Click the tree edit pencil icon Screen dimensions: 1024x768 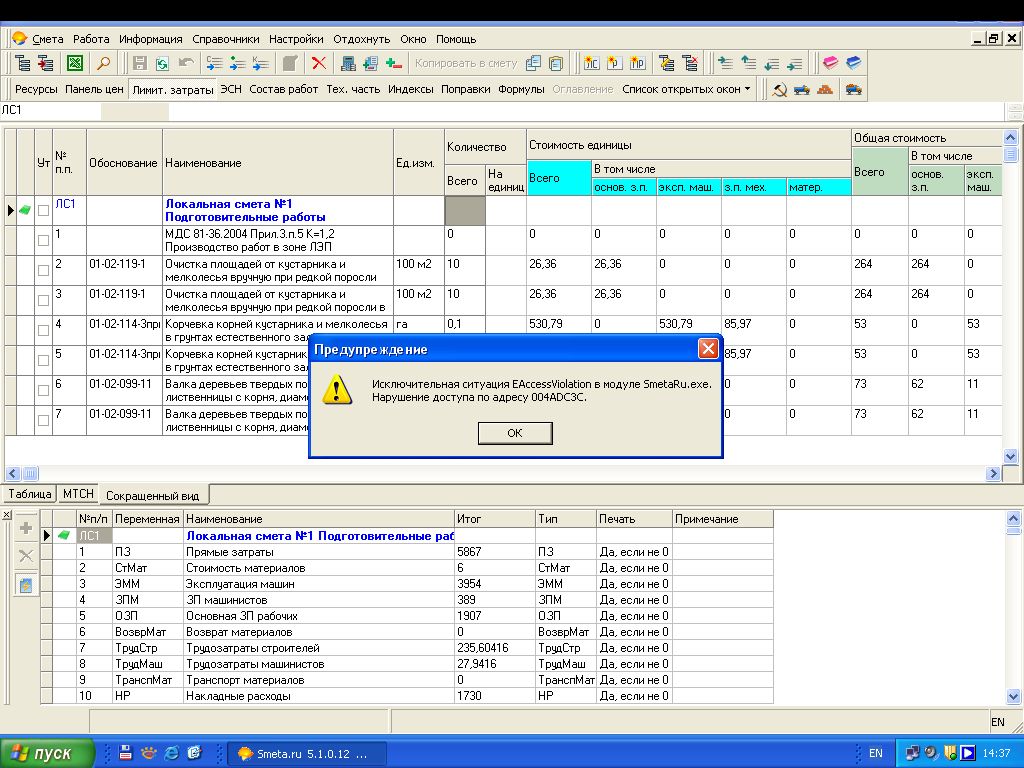point(667,63)
